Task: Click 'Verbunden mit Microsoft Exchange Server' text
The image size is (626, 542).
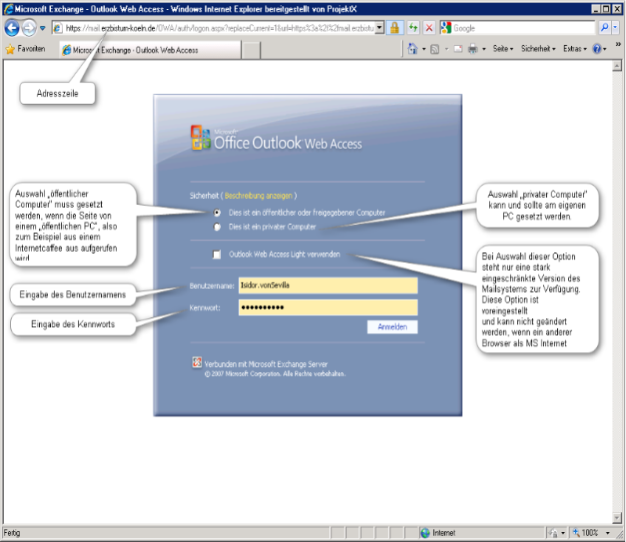Action: point(266,364)
